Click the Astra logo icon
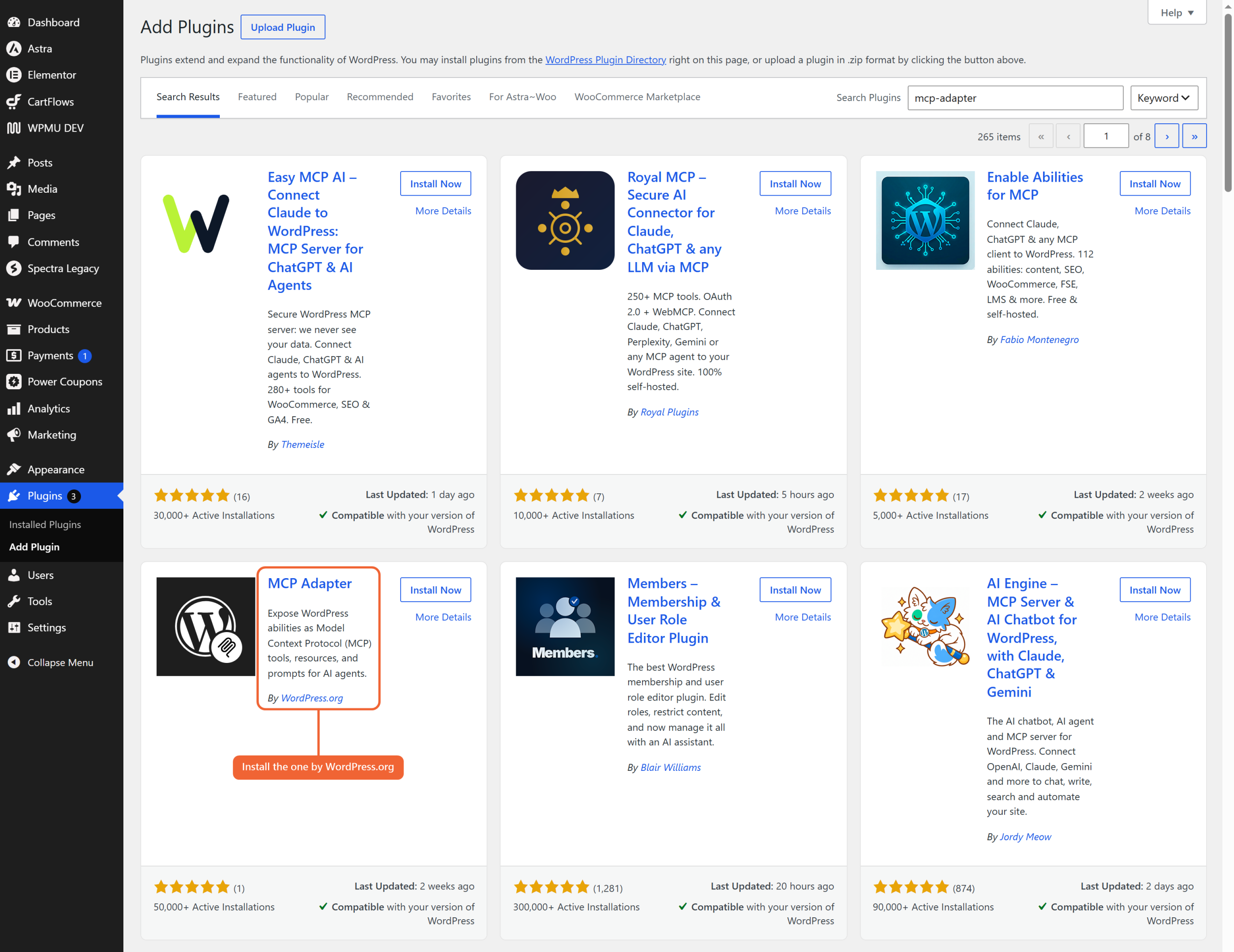 tap(14, 49)
